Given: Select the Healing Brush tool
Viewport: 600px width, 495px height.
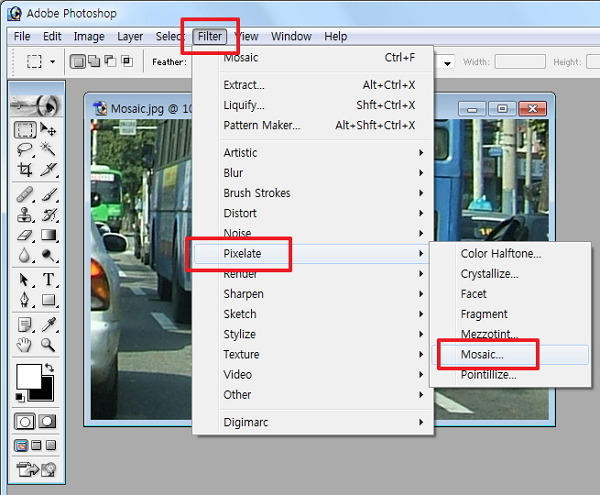Looking at the screenshot, I should pos(25,194).
